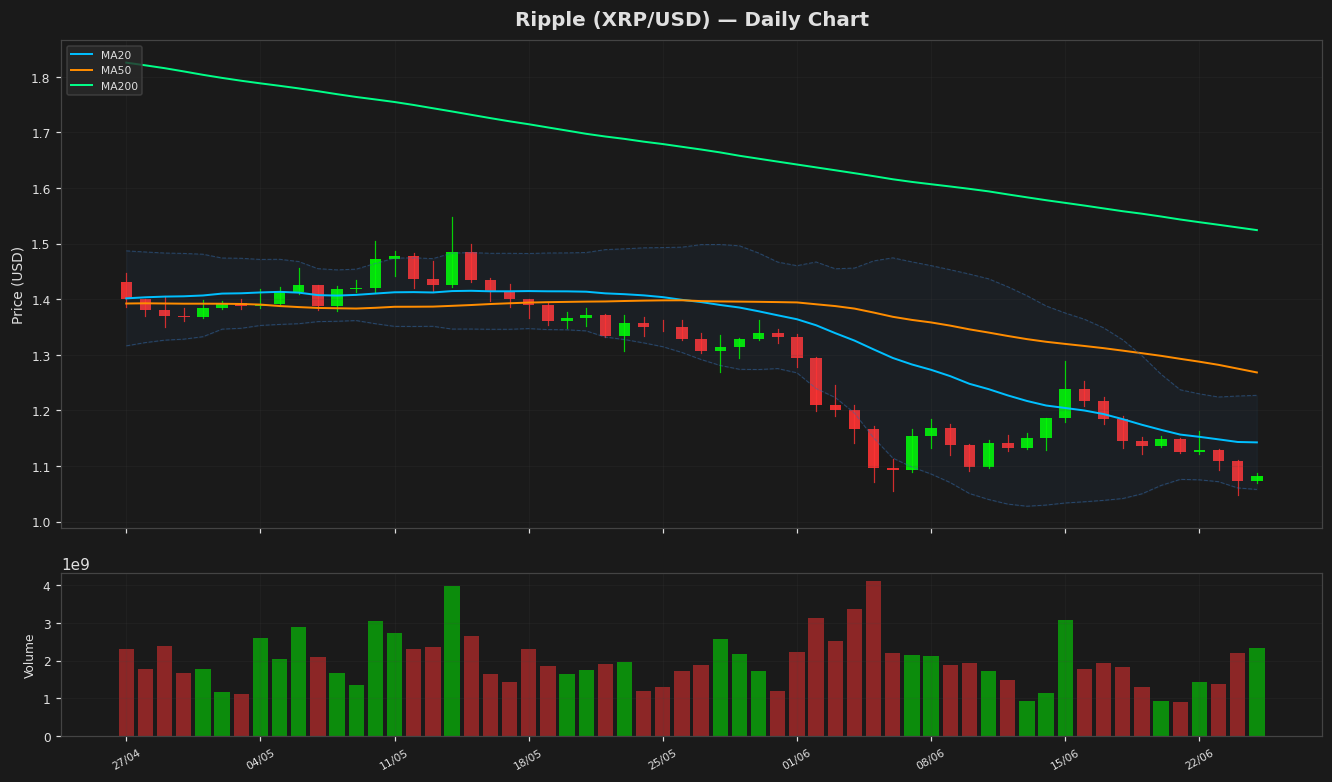
Task: Click the 01/06 date label
Action: click(x=797, y=759)
